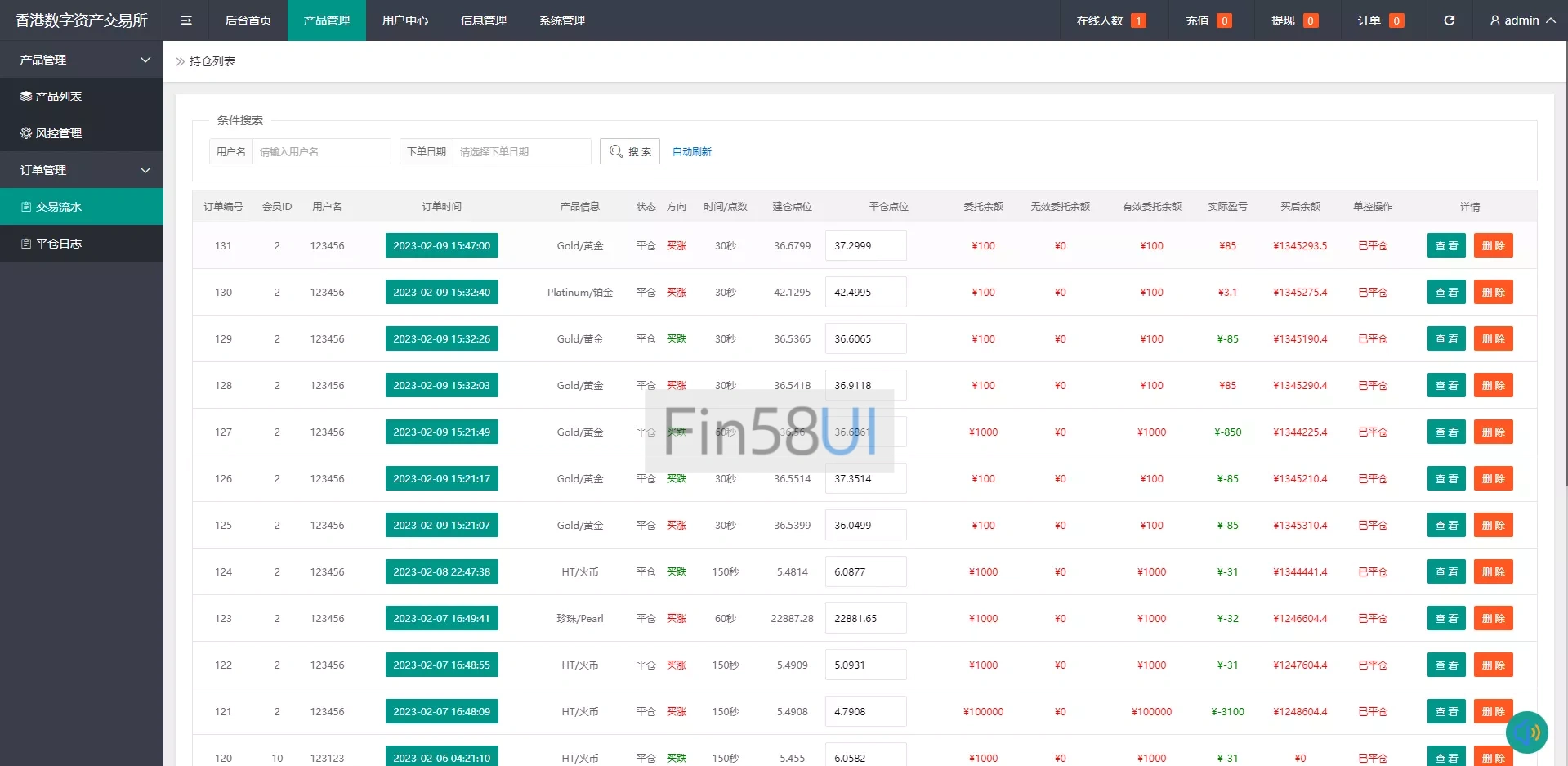The height and width of the screenshot is (766, 1568).
Task: Click 查看 button for order 131
Action: [x=1445, y=245]
